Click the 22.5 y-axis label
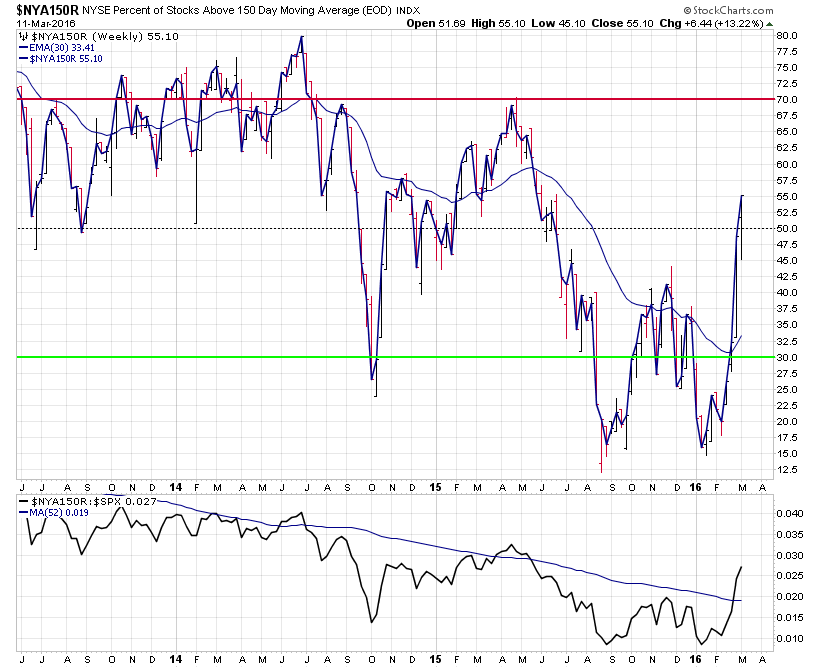820x668 pixels. pos(787,406)
